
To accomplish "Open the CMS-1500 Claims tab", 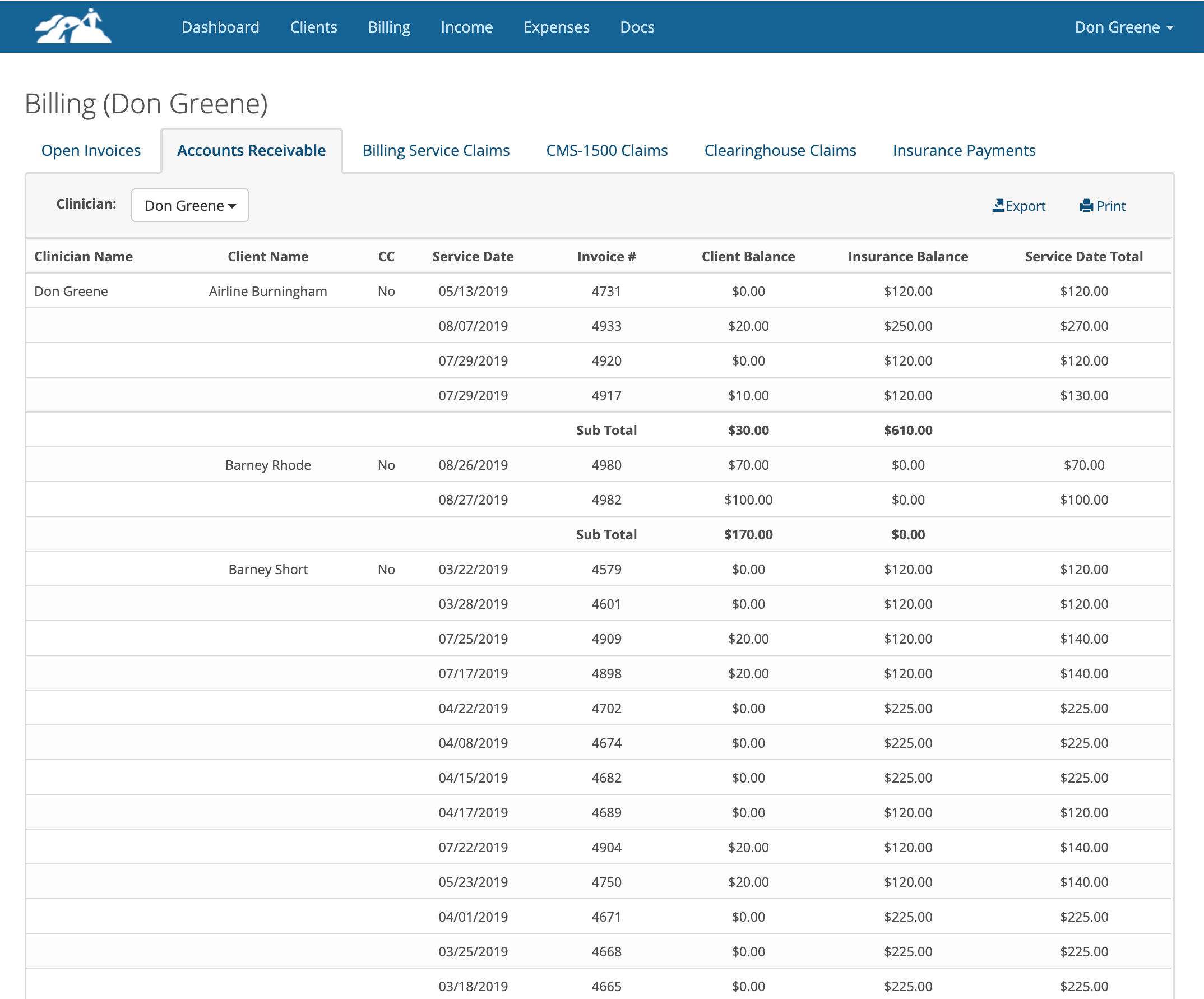I will tap(606, 150).
